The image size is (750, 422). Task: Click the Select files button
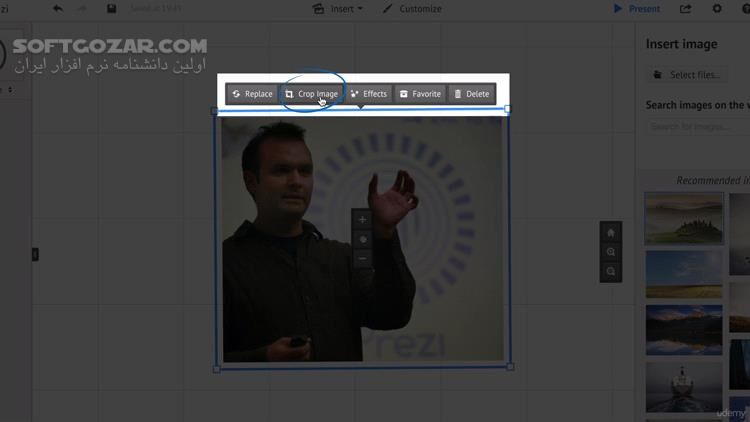coord(688,75)
